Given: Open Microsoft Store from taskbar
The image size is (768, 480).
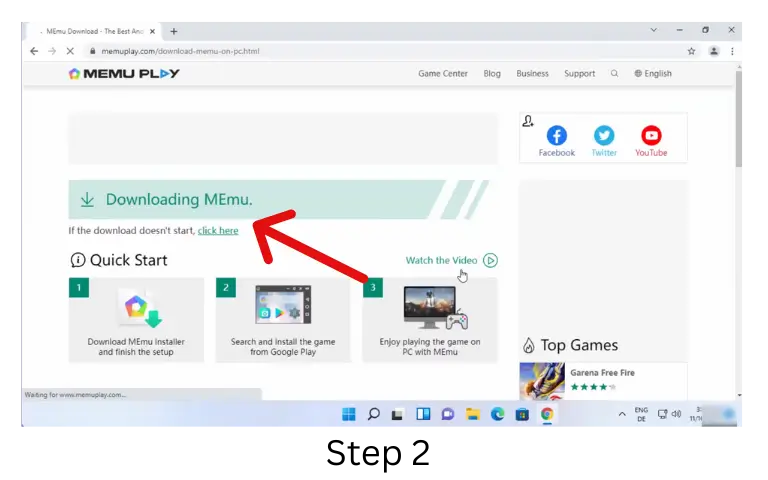Looking at the screenshot, I should click(522, 414).
